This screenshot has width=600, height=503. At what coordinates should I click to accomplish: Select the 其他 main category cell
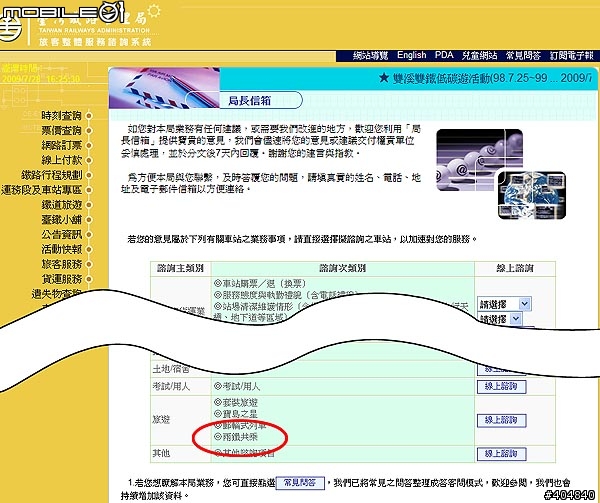click(180, 454)
